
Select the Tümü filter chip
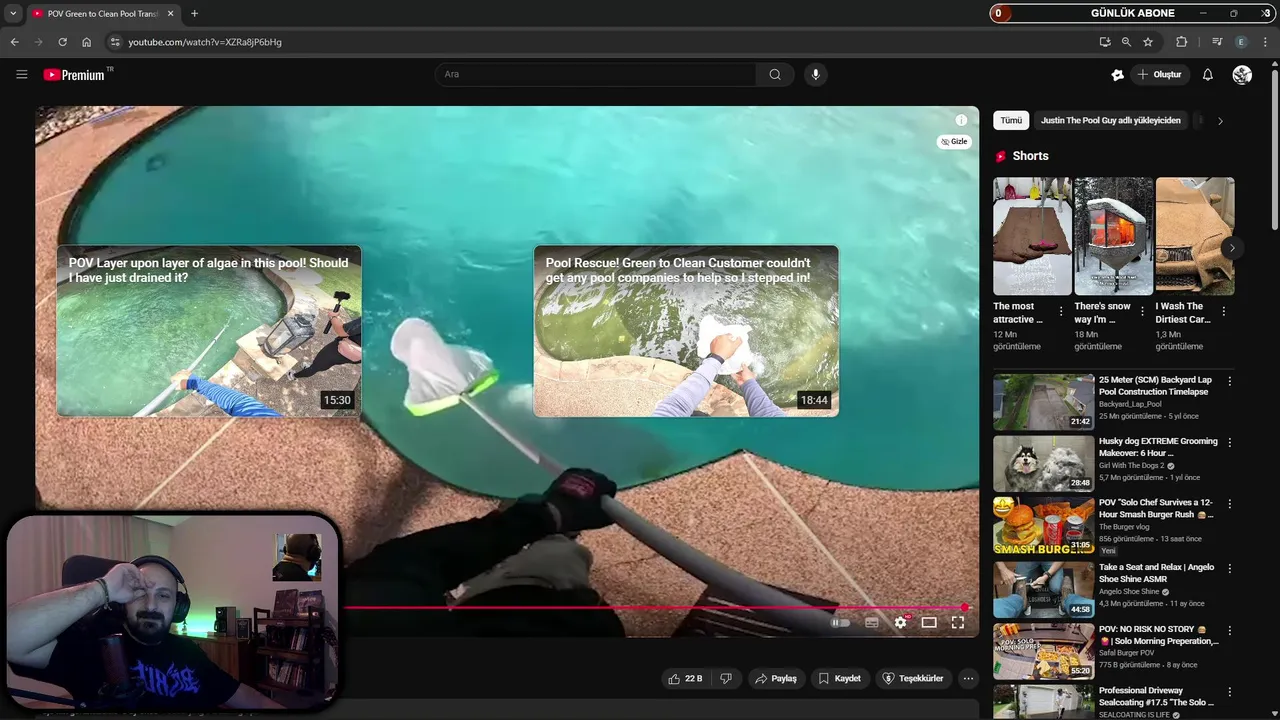point(1011,120)
